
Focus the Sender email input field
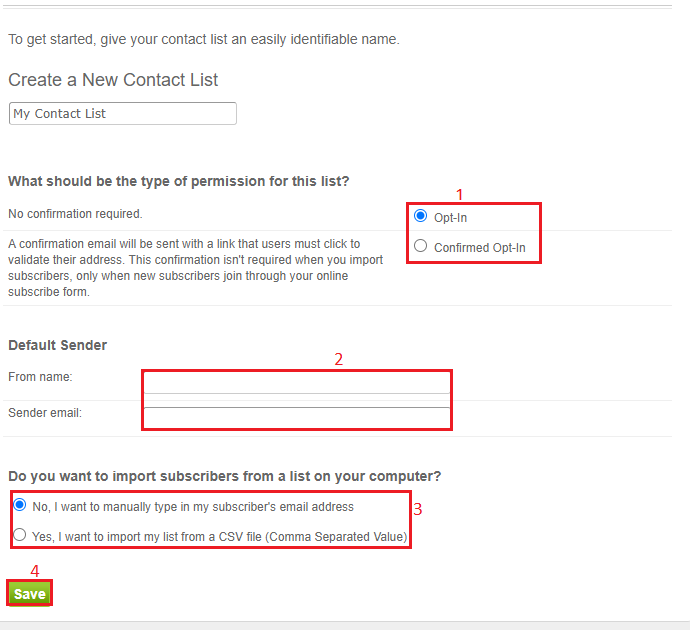click(x=297, y=415)
